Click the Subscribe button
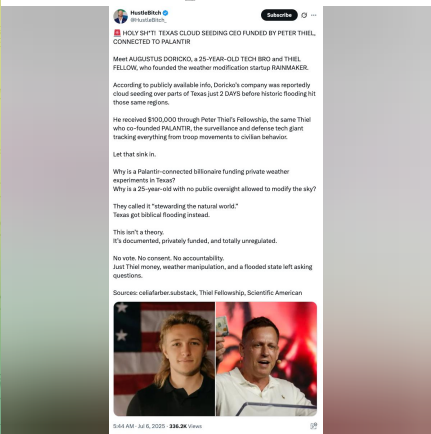 (279, 15)
